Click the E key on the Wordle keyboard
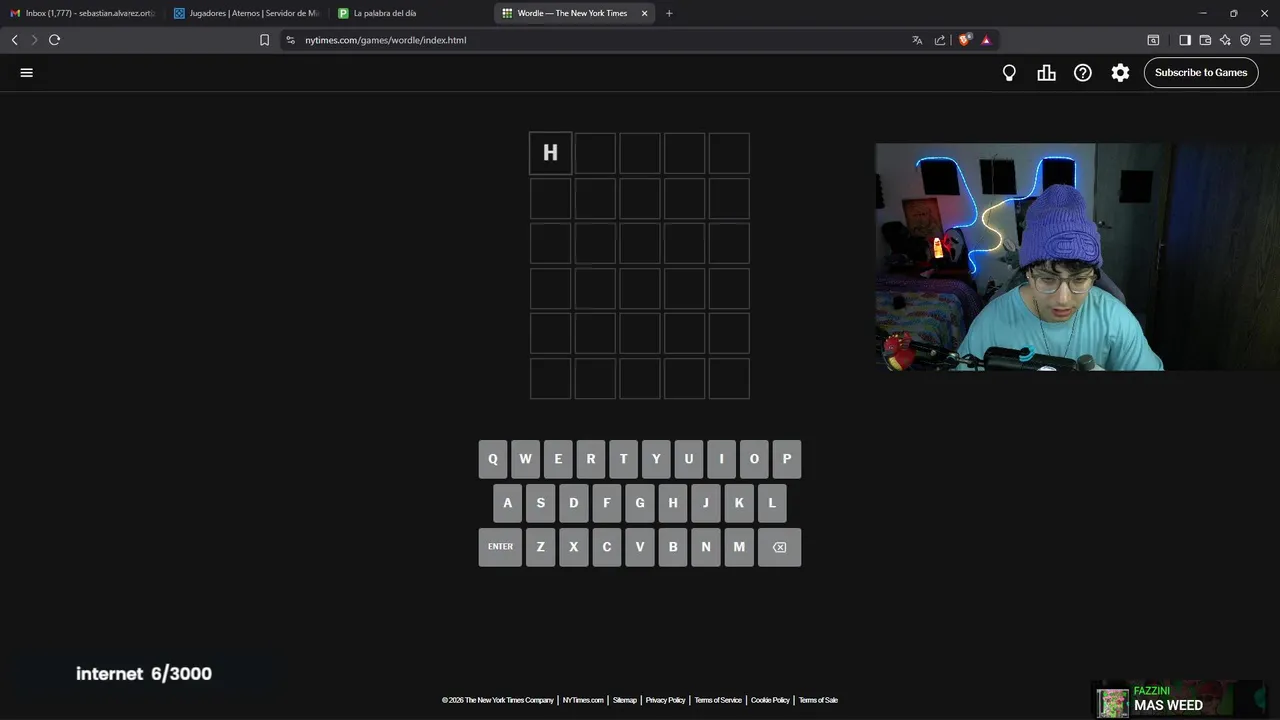 558,459
